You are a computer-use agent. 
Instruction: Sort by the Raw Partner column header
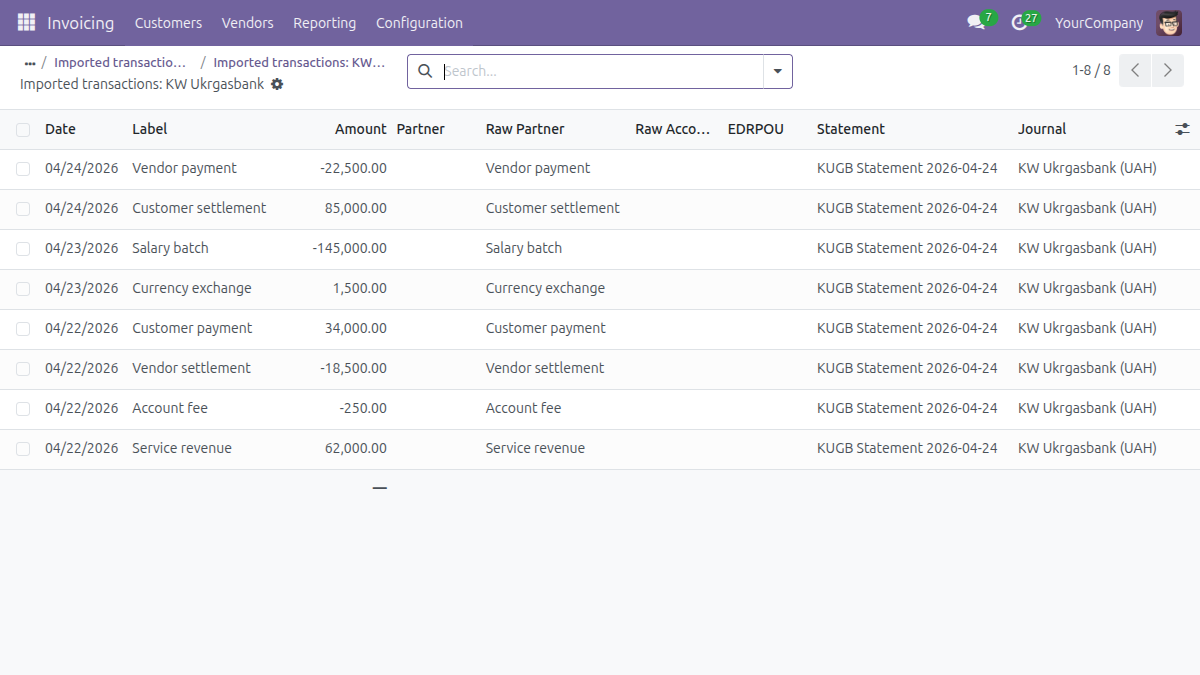click(525, 129)
